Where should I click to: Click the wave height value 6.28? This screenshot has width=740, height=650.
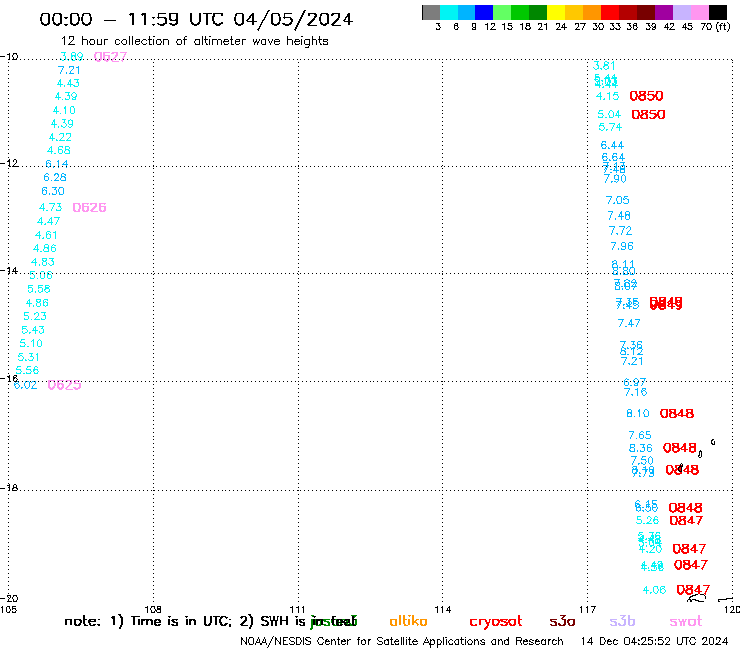pos(55,177)
